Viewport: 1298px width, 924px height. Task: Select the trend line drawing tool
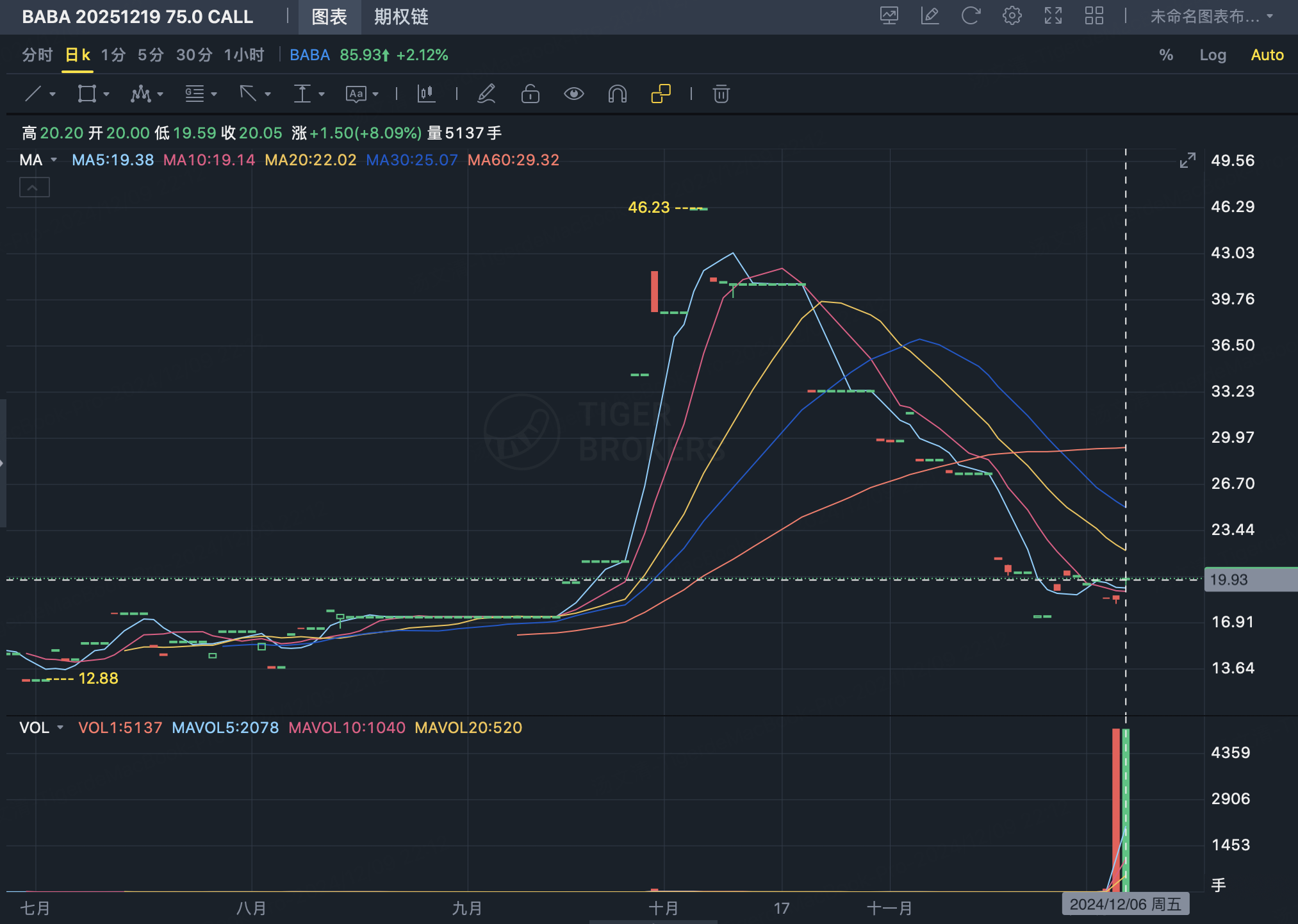pyautogui.click(x=33, y=94)
